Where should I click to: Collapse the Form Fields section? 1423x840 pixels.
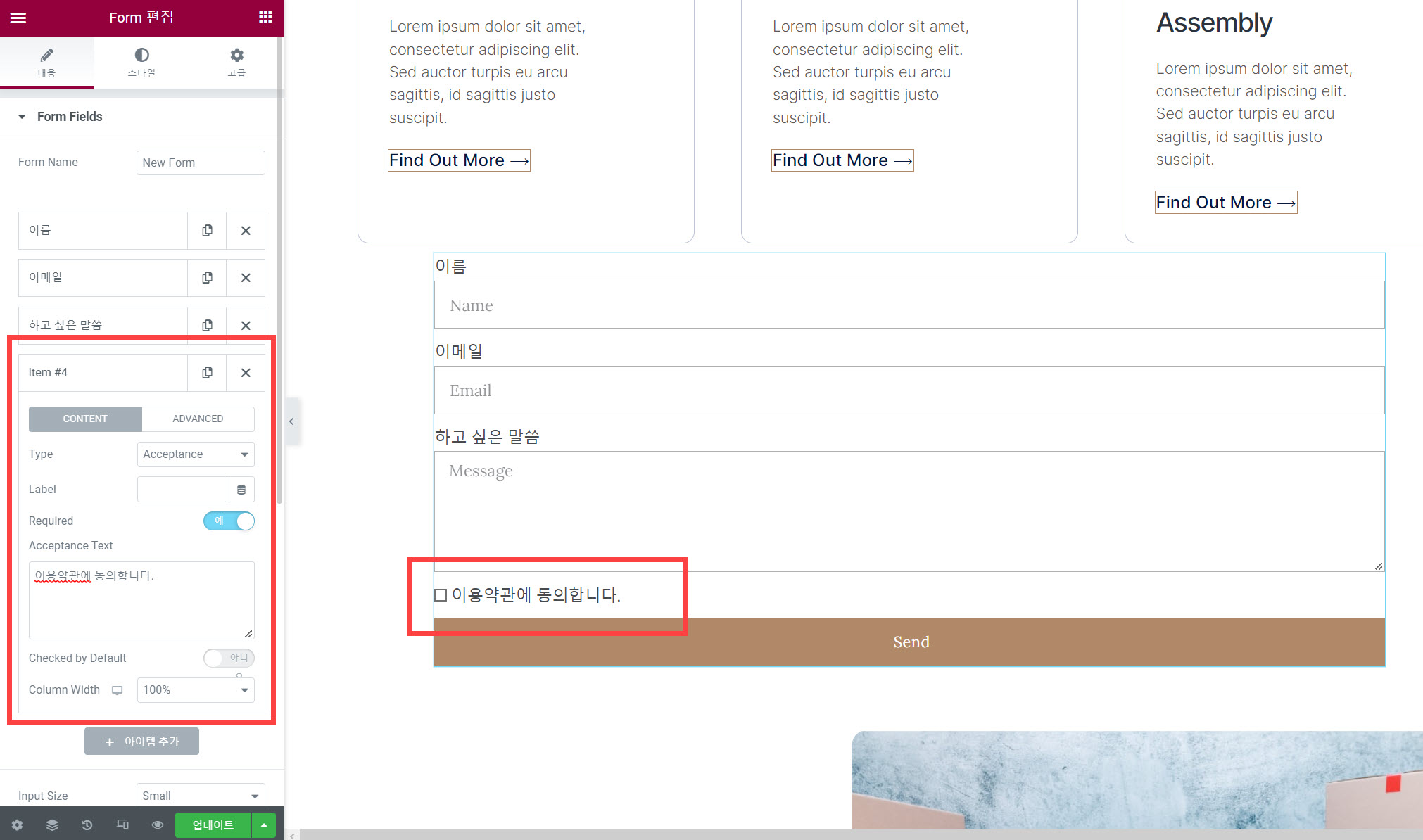22,116
